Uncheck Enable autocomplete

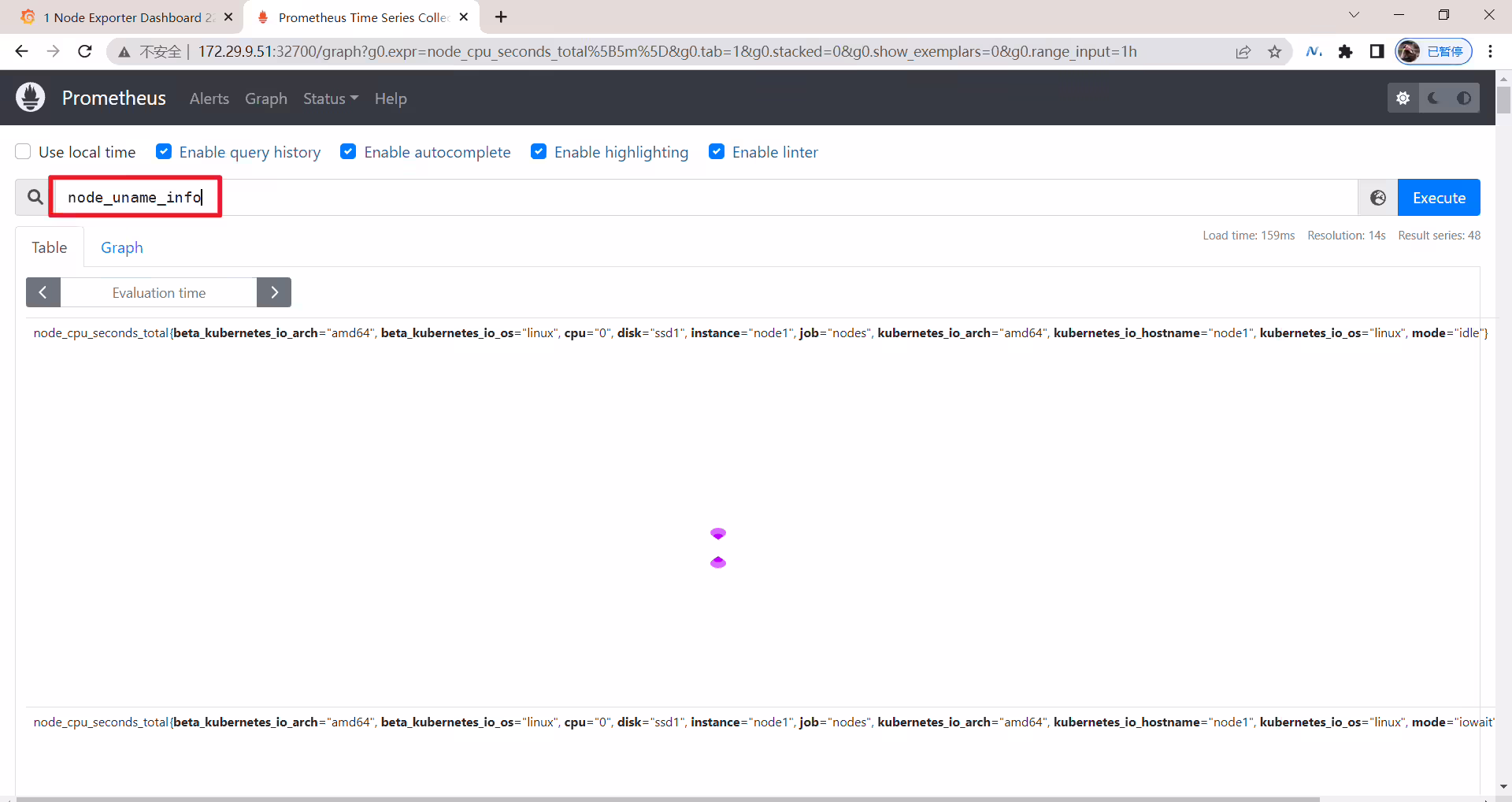coord(348,152)
